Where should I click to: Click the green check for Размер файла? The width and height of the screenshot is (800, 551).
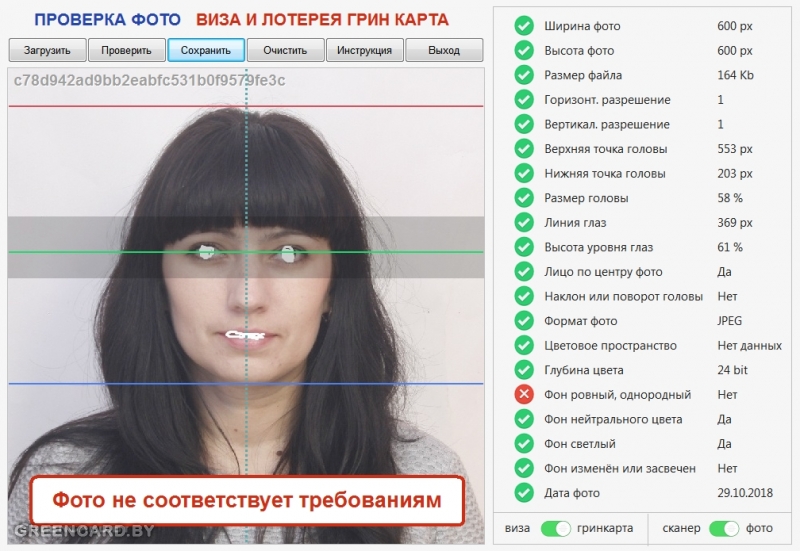[524, 74]
